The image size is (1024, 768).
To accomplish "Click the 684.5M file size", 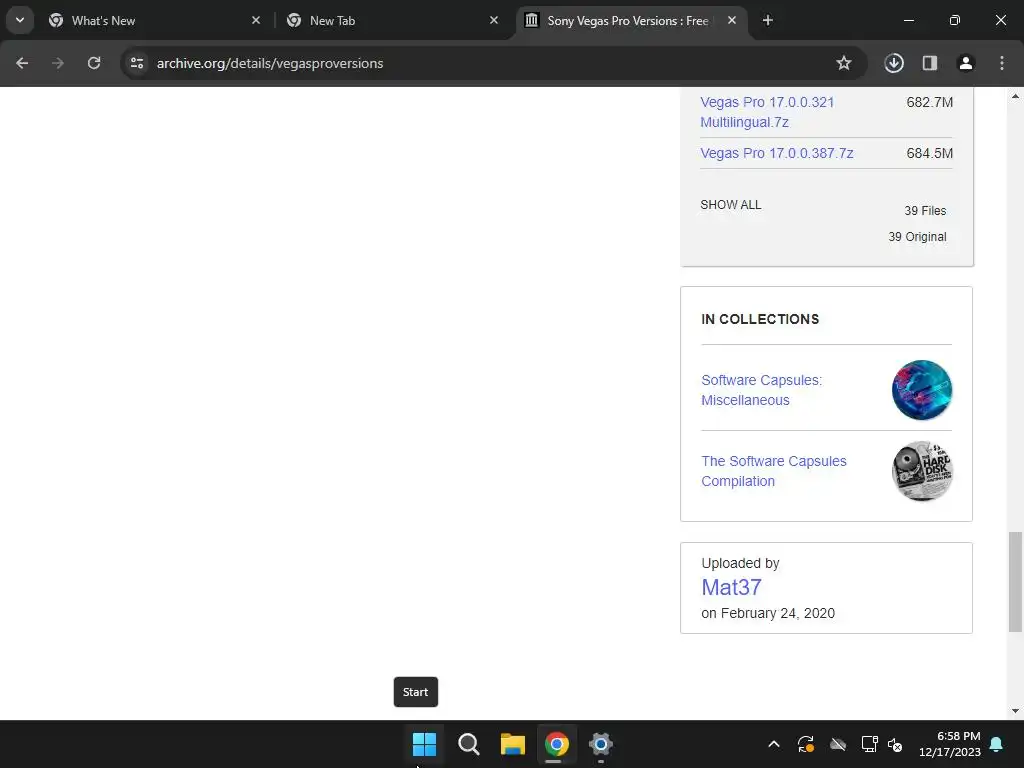I will coord(929,153).
